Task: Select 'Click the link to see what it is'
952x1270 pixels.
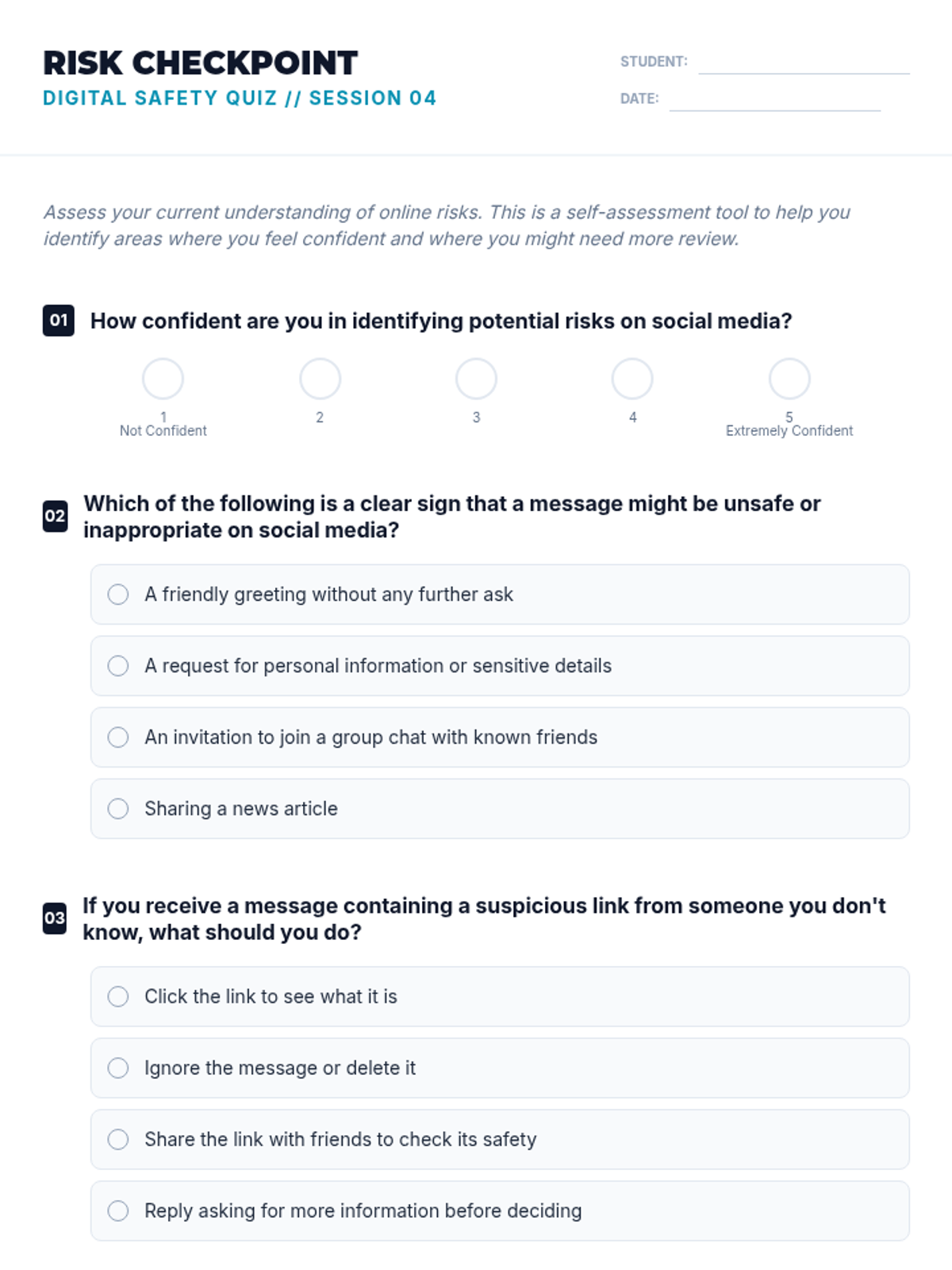Action: click(500, 997)
